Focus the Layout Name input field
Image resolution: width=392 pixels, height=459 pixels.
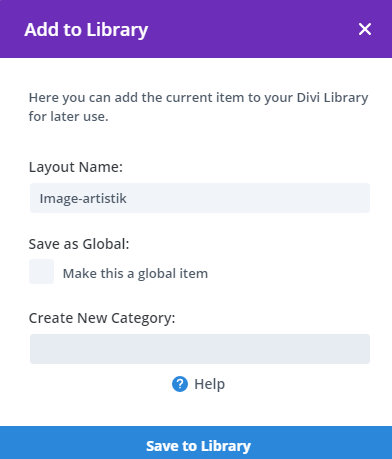coord(200,198)
